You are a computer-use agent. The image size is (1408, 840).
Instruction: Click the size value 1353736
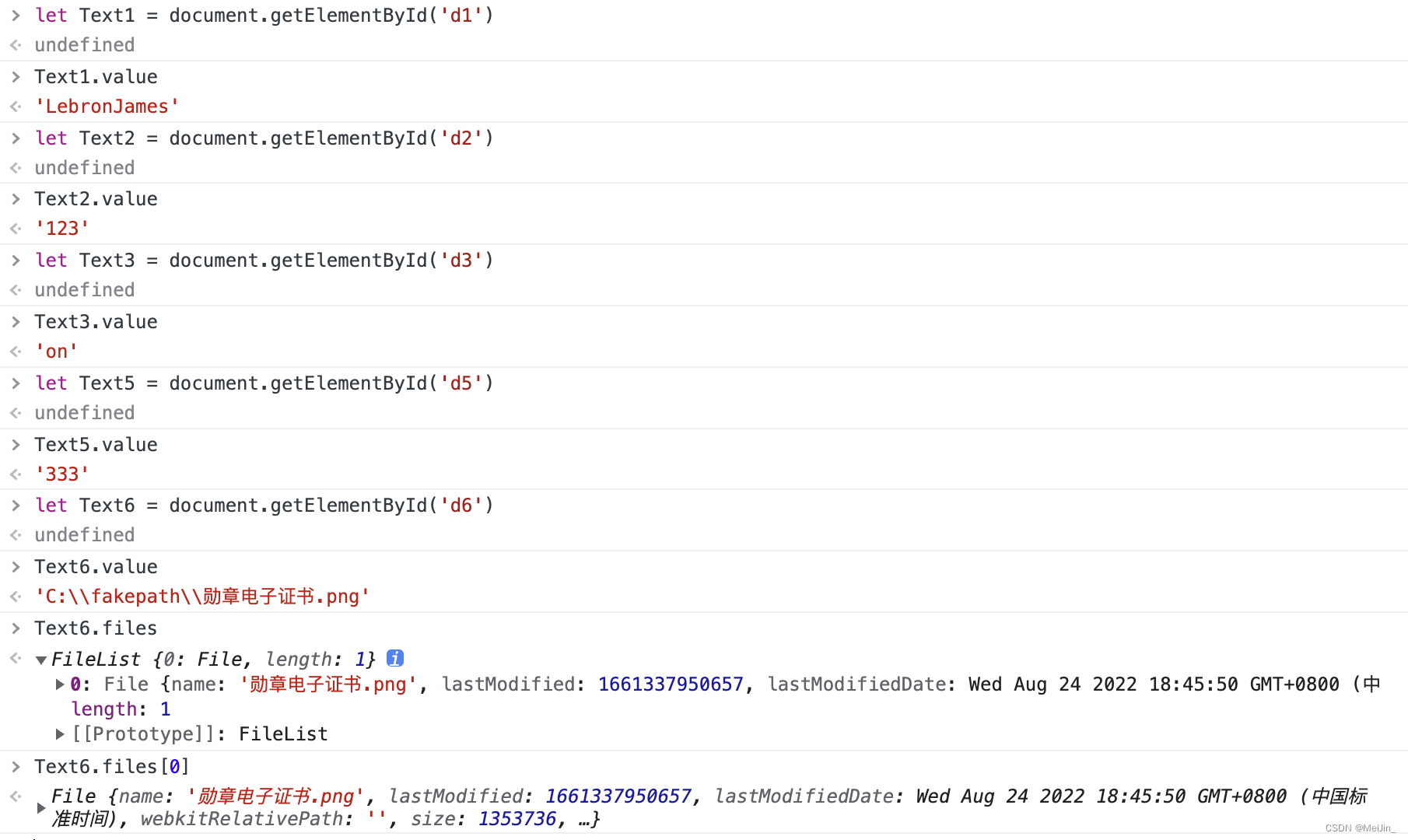click(517, 819)
